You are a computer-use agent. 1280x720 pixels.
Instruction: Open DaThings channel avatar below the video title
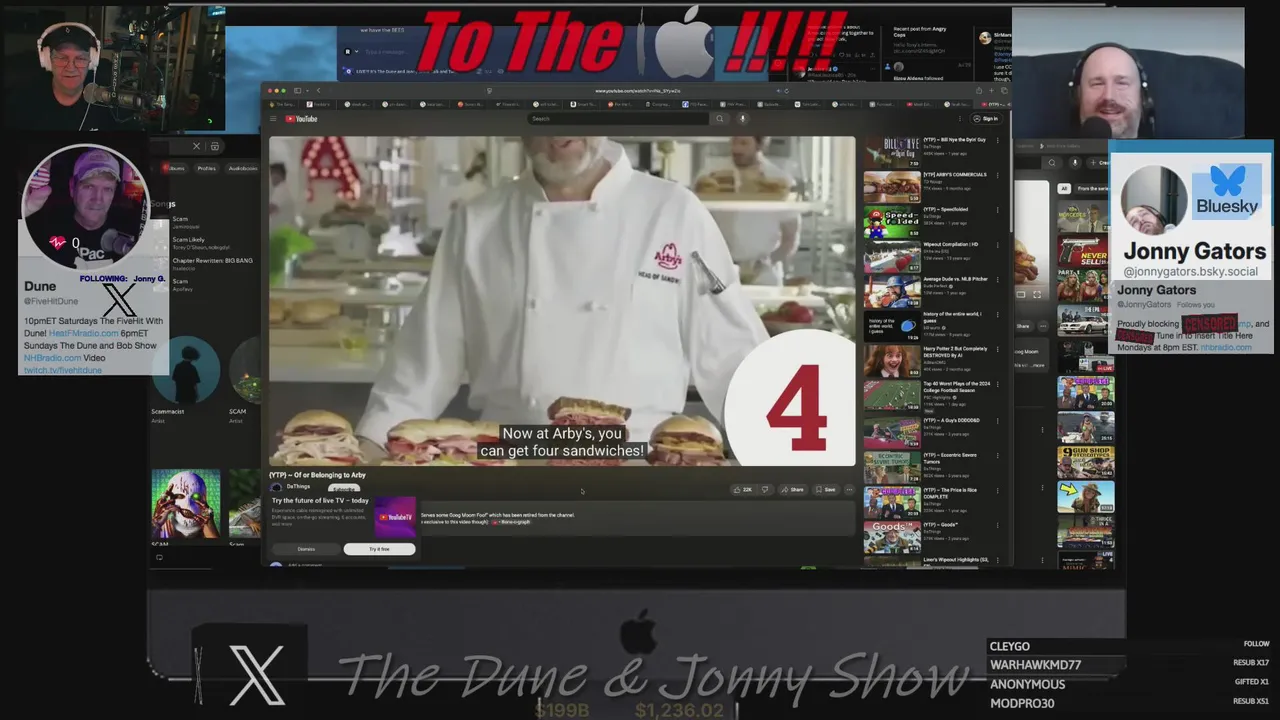coord(277,488)
